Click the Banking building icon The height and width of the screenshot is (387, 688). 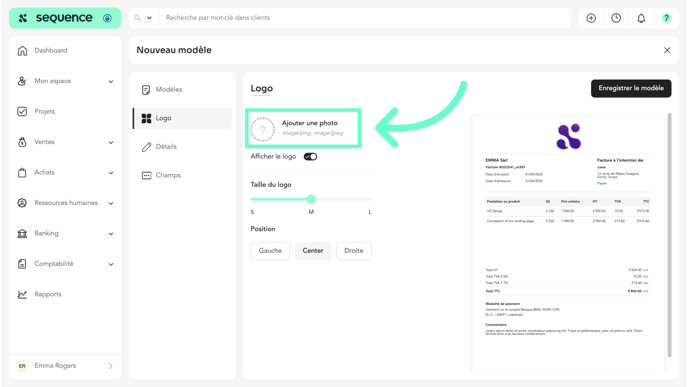tap(22, 233)
